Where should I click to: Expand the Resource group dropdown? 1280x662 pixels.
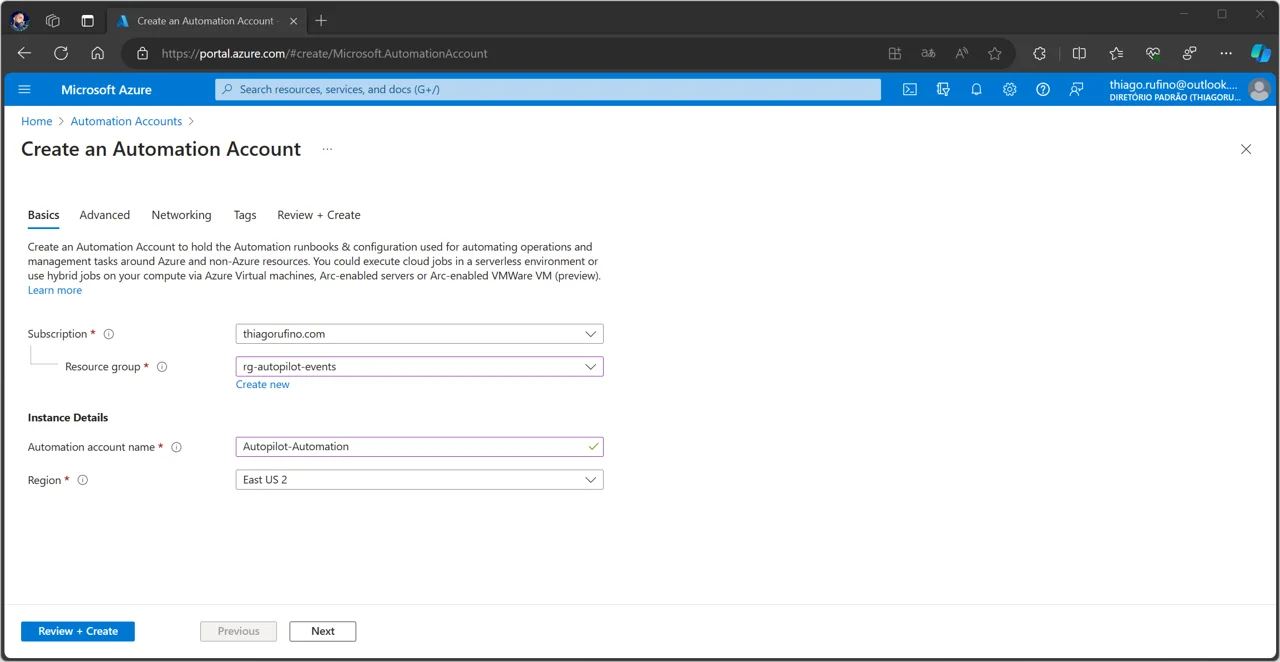coord(419,367)
